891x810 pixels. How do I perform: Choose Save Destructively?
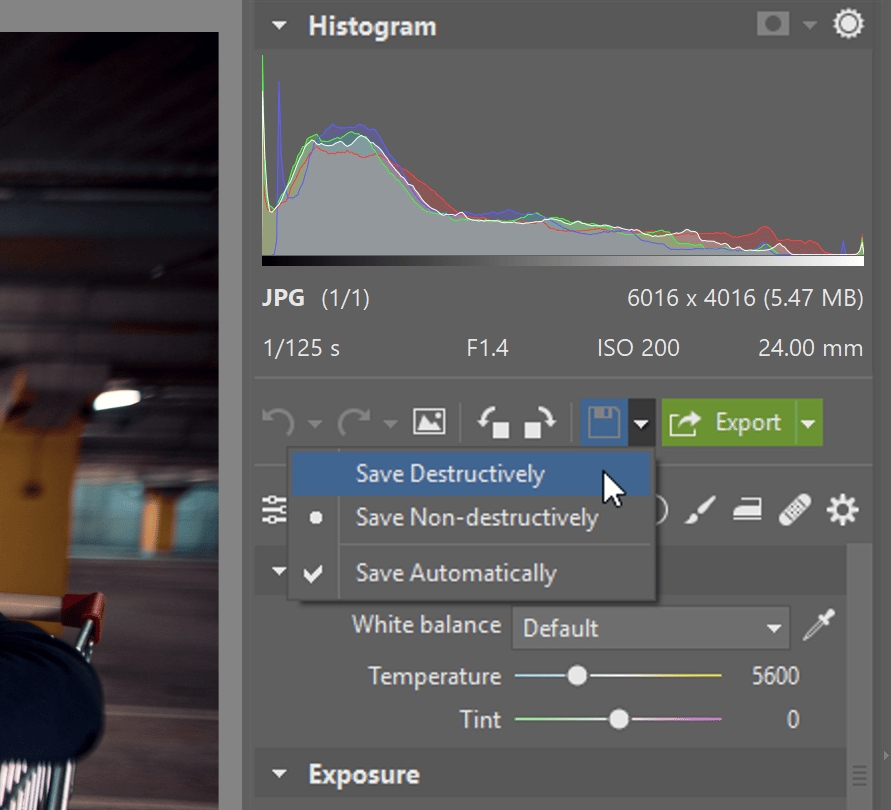point(471,474)
